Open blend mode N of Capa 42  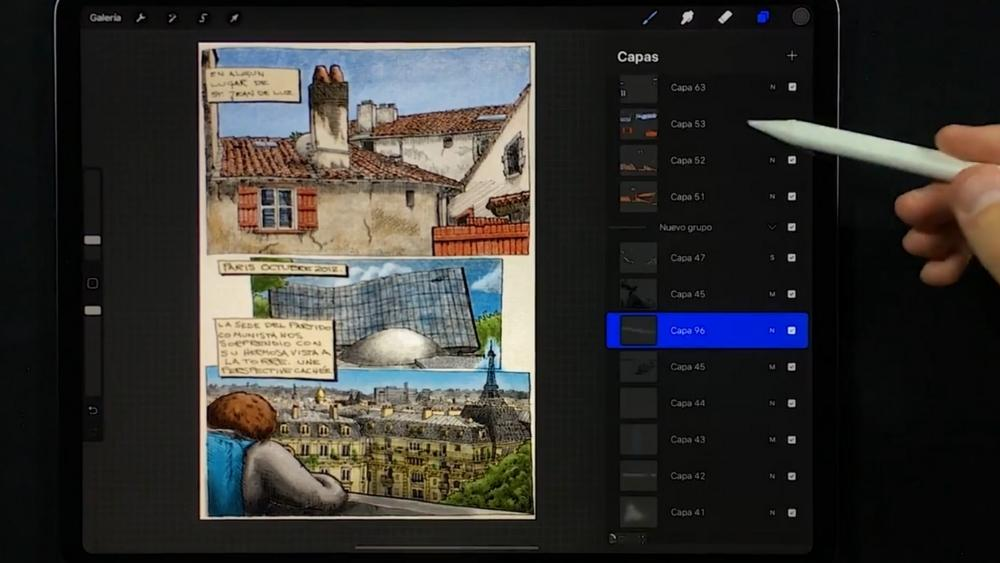tap(772, 476)
